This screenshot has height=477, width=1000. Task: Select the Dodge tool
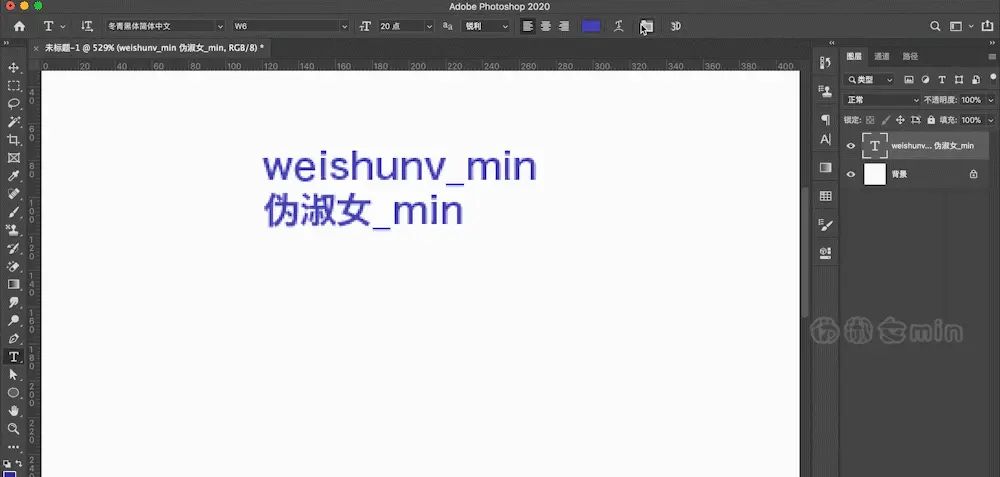tap(13, 320)
